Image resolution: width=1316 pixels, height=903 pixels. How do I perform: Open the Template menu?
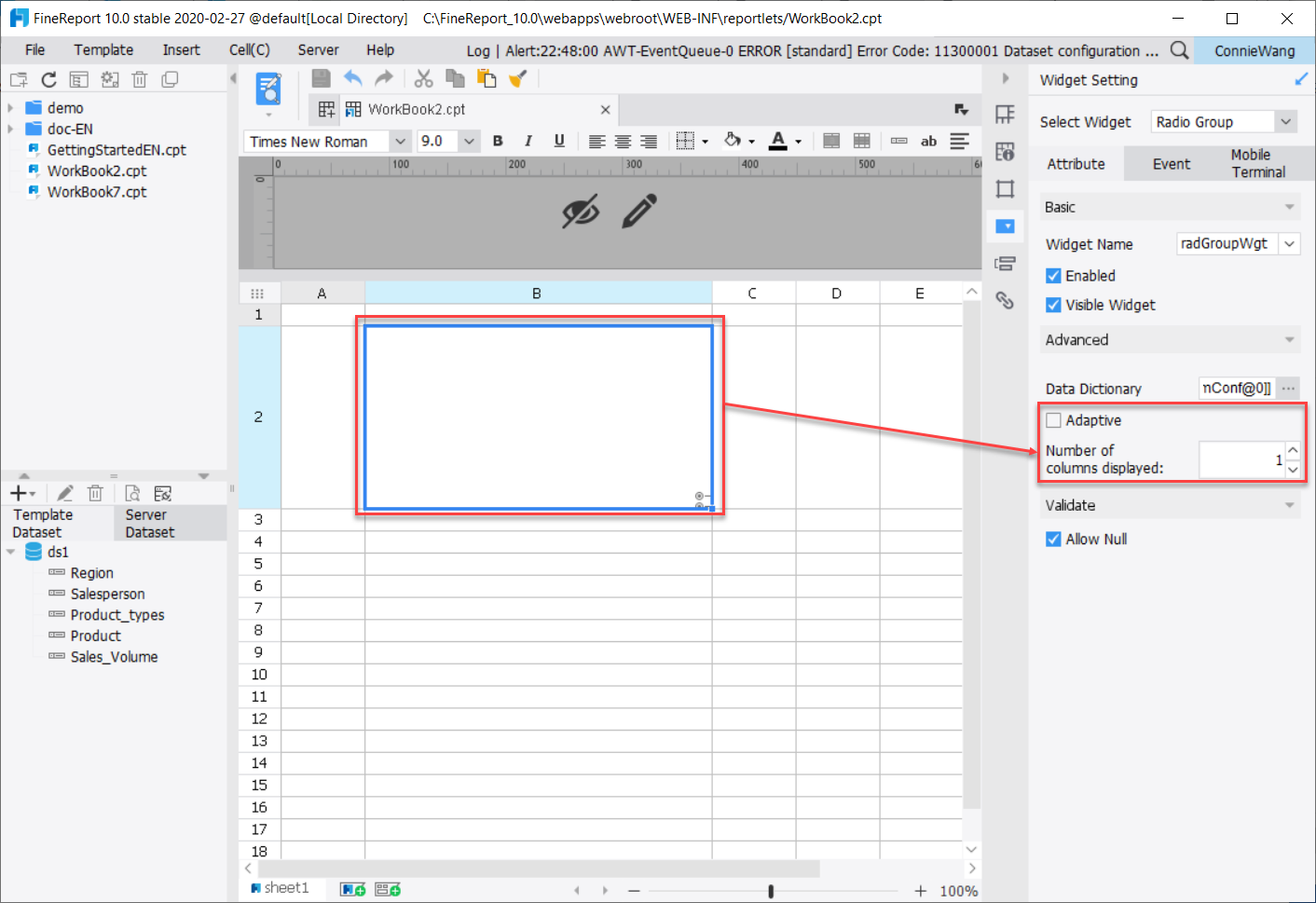point(103,50)
